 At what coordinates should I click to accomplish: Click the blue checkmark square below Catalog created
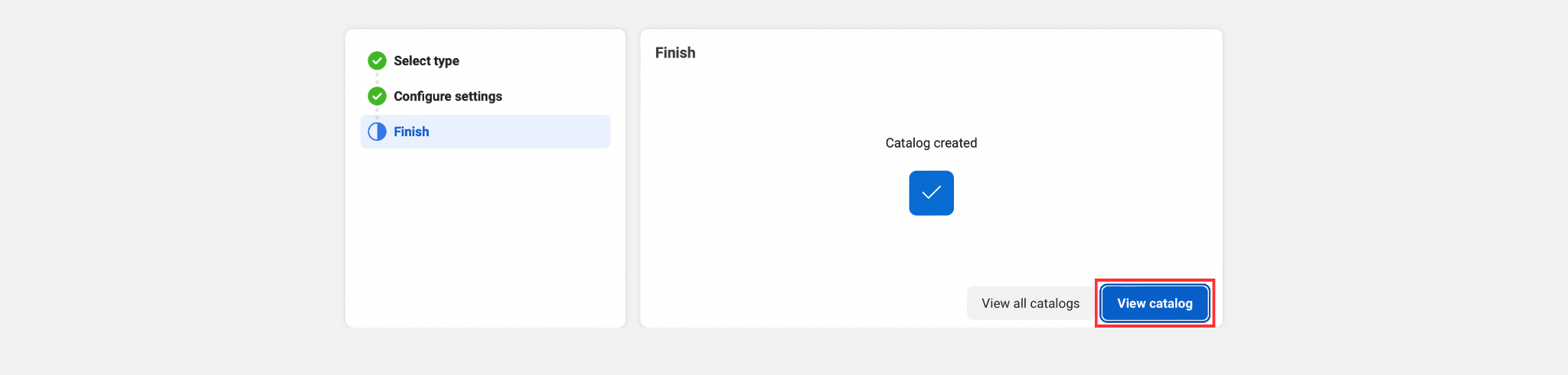click(931, 193)
